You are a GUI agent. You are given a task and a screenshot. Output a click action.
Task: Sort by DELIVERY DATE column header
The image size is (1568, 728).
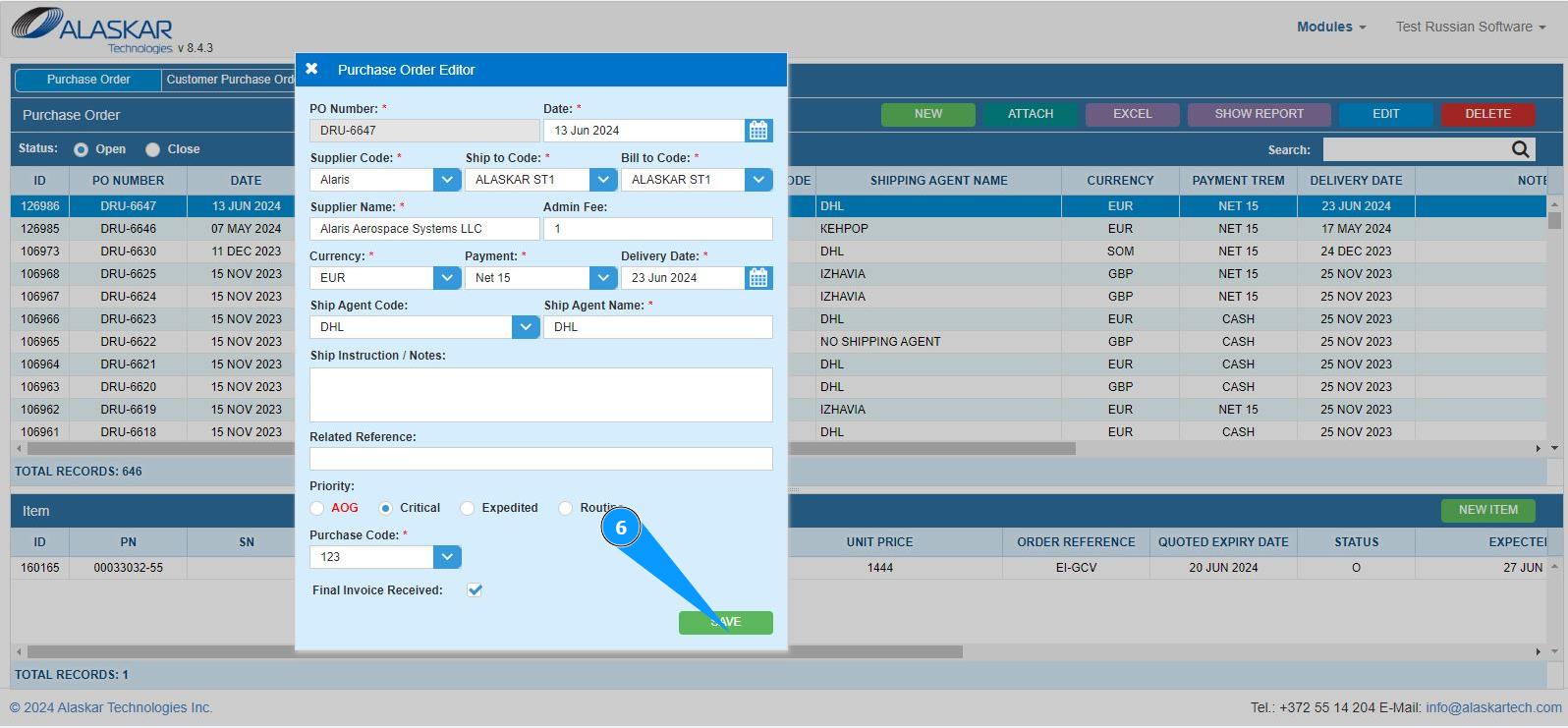1356,181
